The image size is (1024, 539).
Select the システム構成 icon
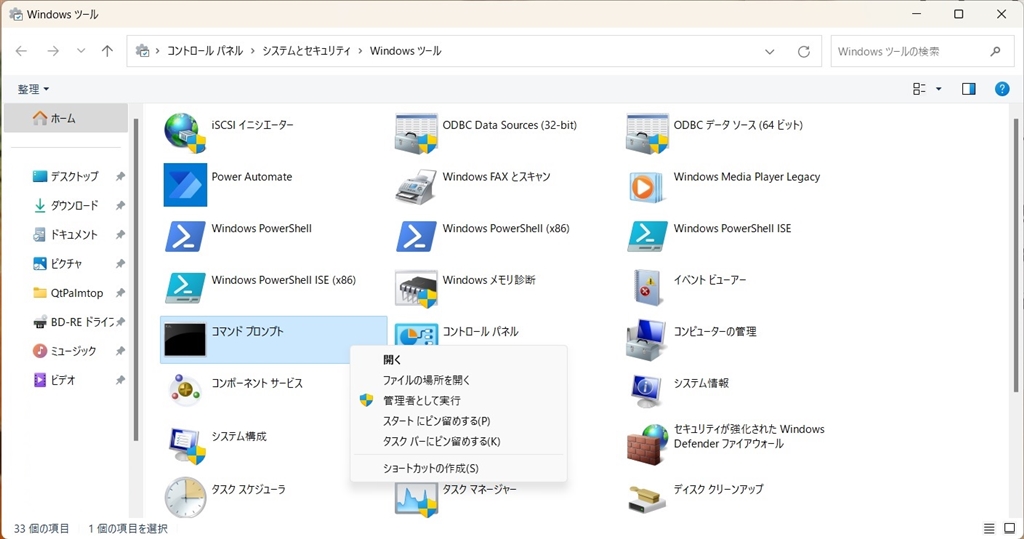[187, 446]
